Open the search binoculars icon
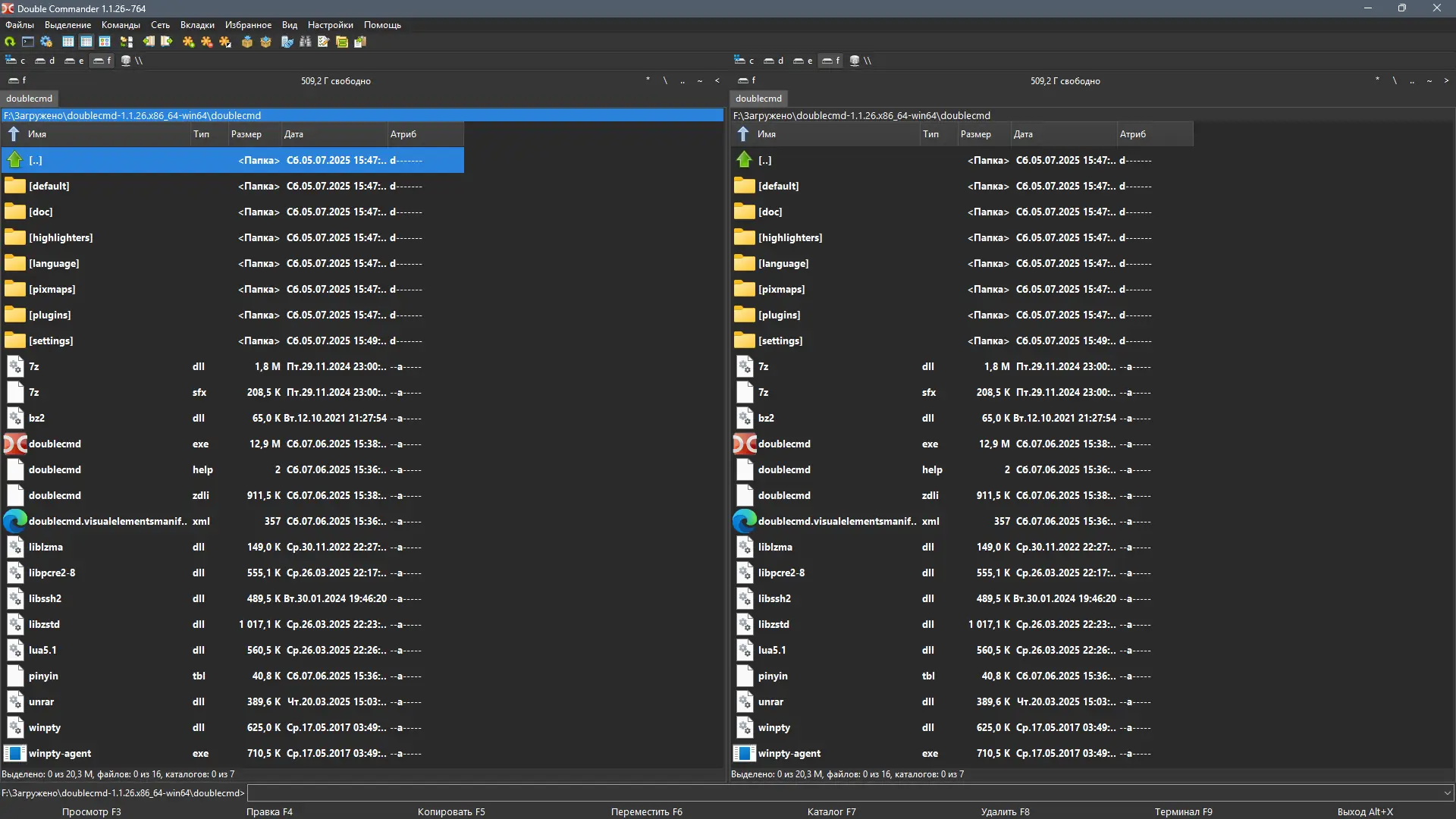 click(306, 42)
